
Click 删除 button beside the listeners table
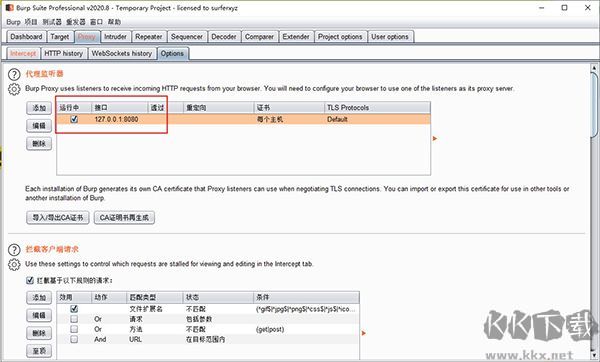(x=39, y=143)
